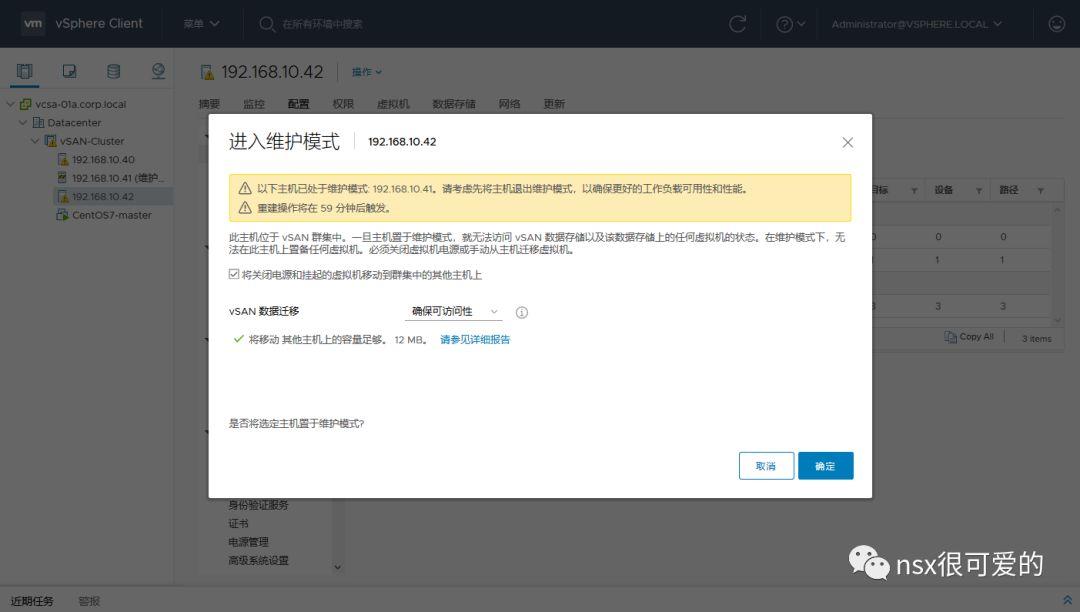Viewport: 1080px width, 612px height.
Task: Open the 近期任务 recent tasks tab
Action: pyautogui.click(x=32, y=601)
